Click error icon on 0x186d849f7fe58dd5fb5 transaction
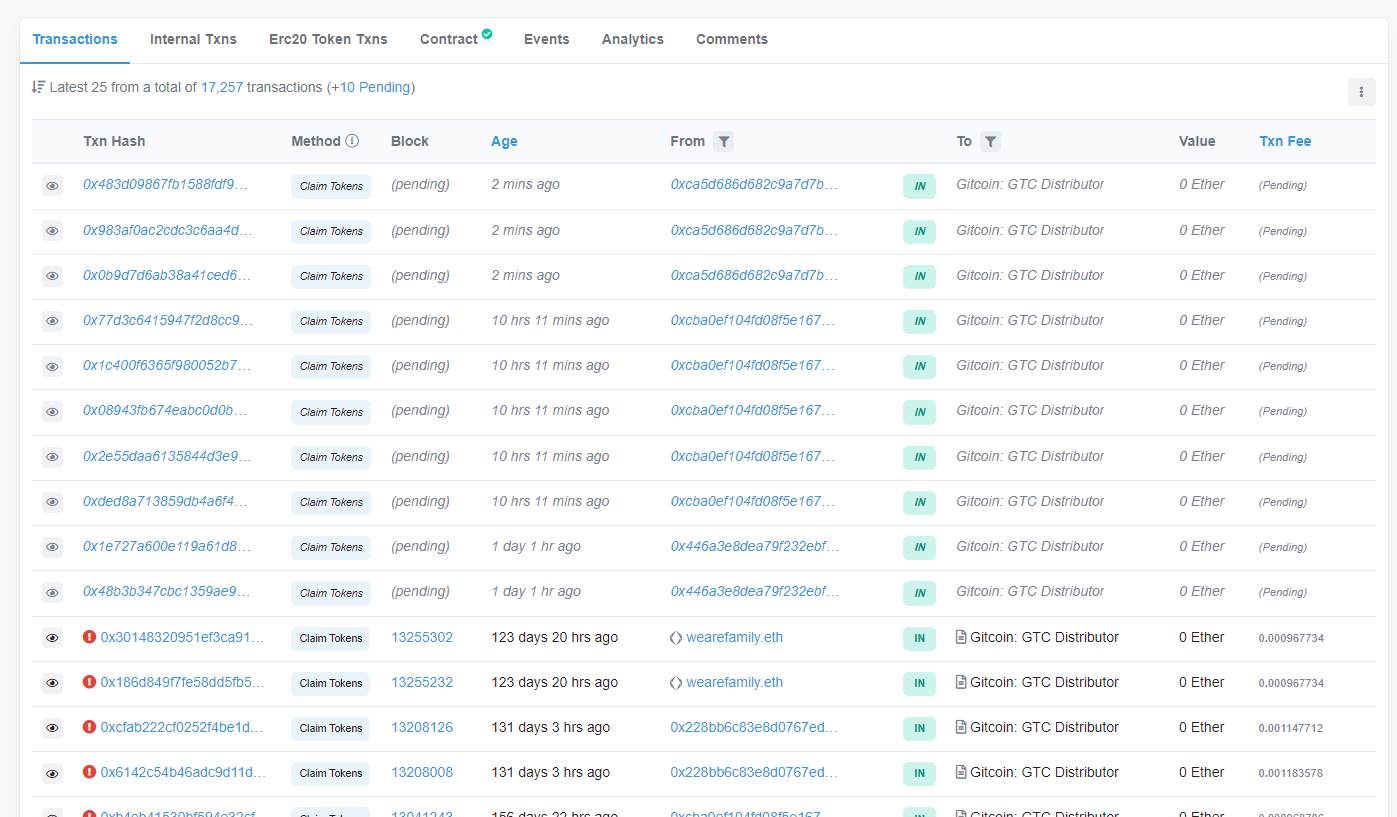This screenshot has width=1397, height=817. [89, 682]
